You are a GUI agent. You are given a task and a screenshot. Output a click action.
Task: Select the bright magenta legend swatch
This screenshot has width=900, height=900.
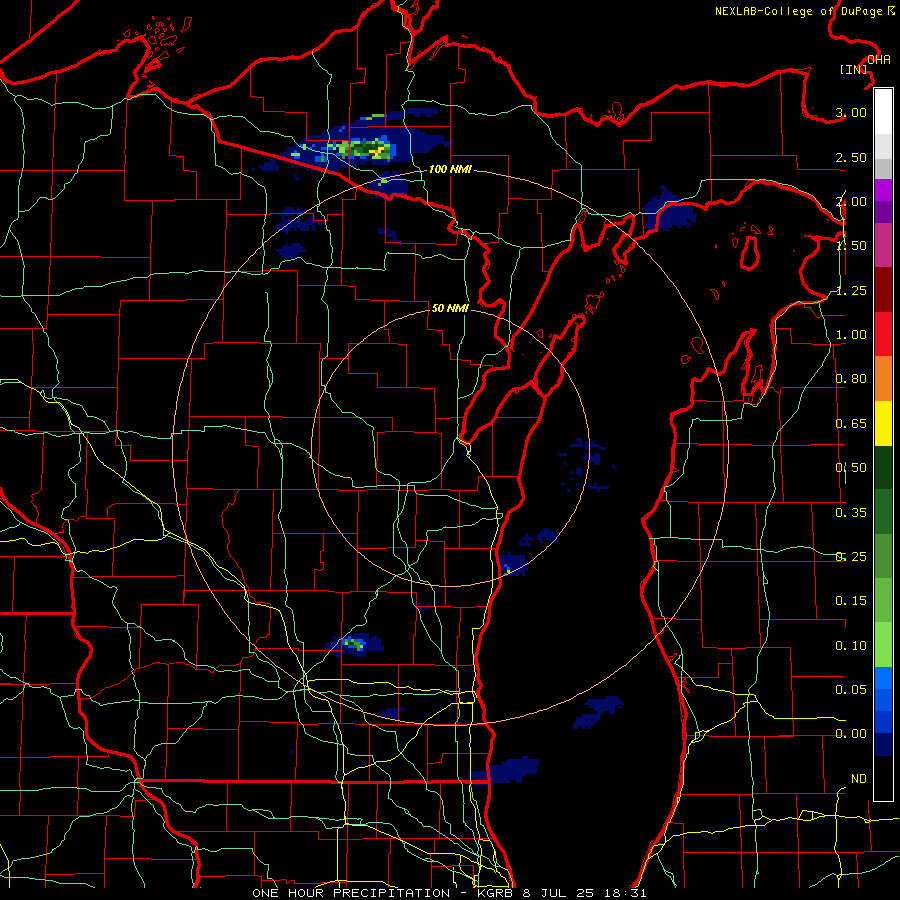[x=883, y=190]
